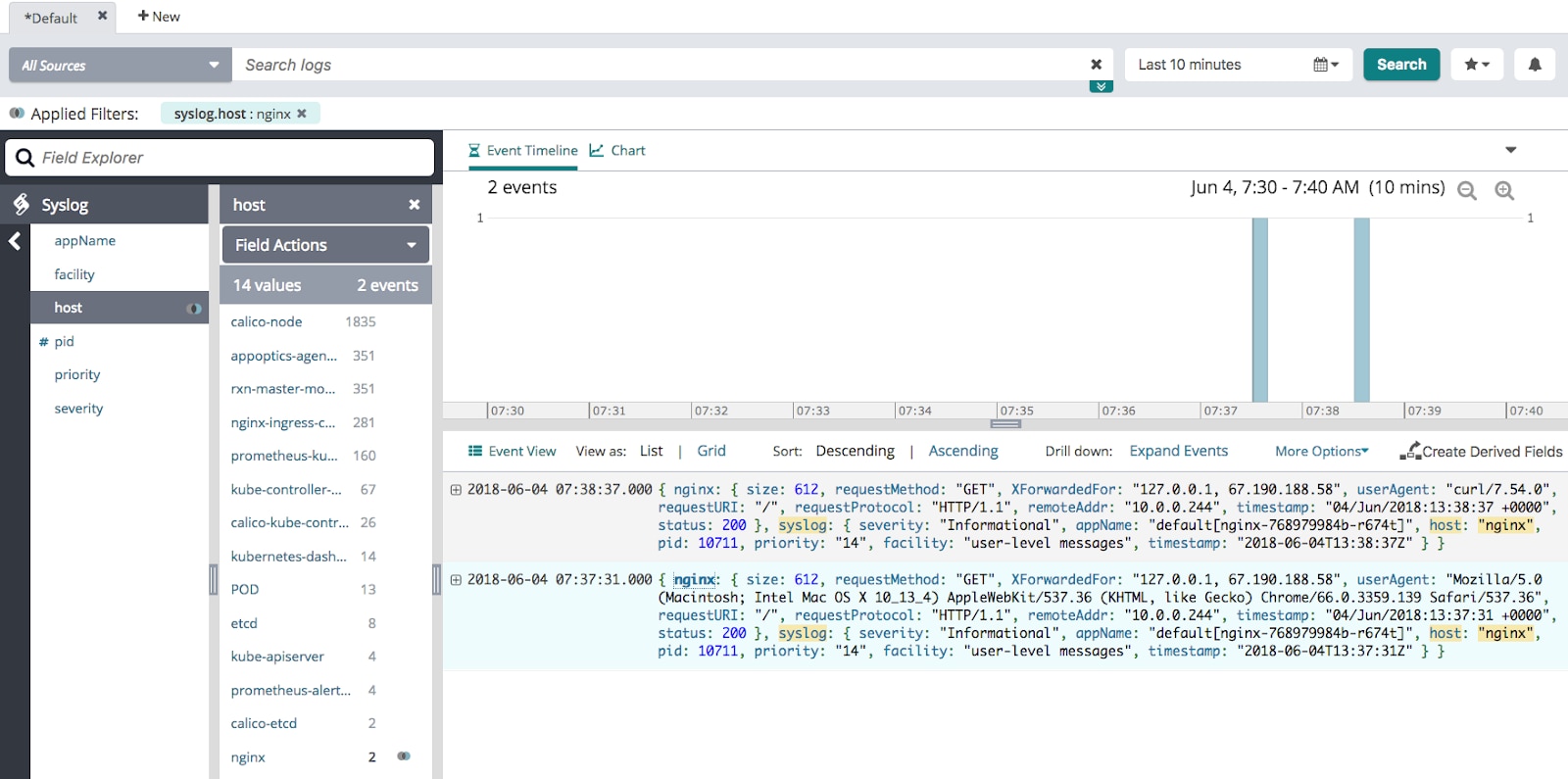Switch to the Chart tab
This screenshot has height=779, width=1568.
click(x=617, y=150)
